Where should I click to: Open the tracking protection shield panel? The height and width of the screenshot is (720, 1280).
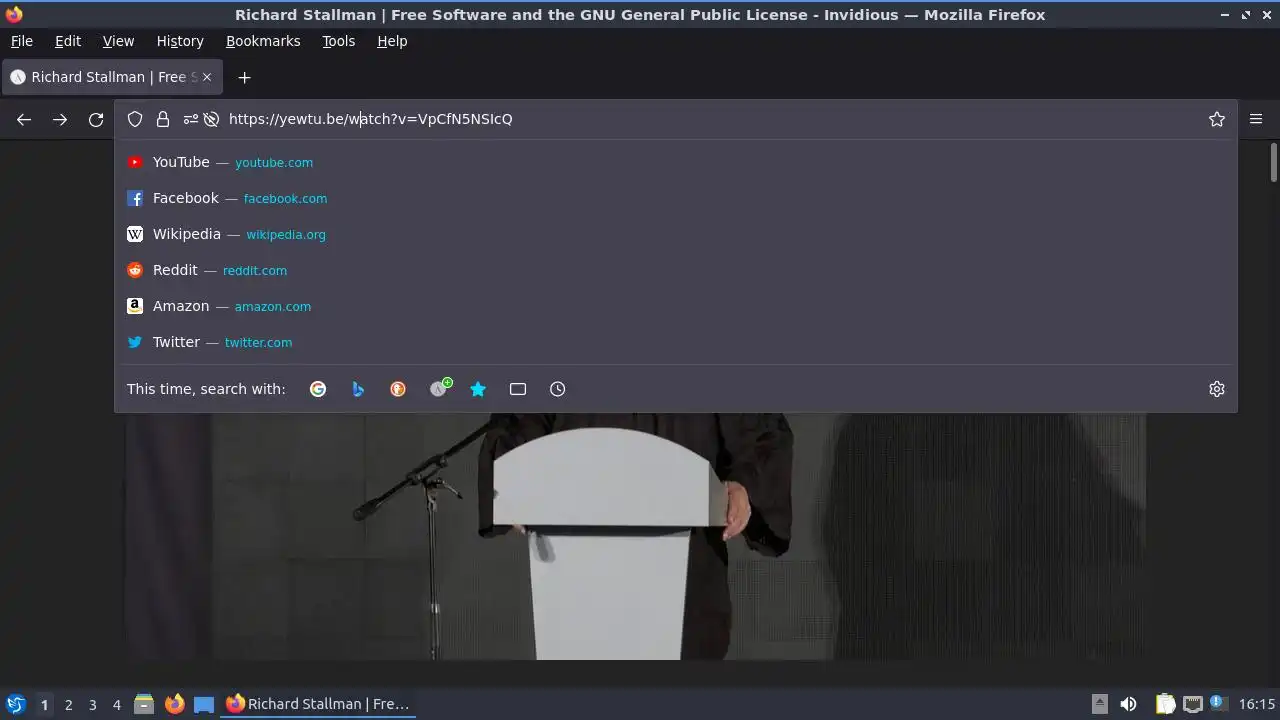[135, 119]
